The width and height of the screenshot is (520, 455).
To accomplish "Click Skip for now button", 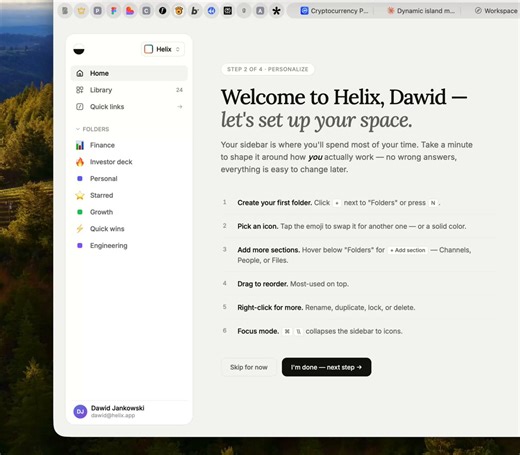I will (249, 367).
